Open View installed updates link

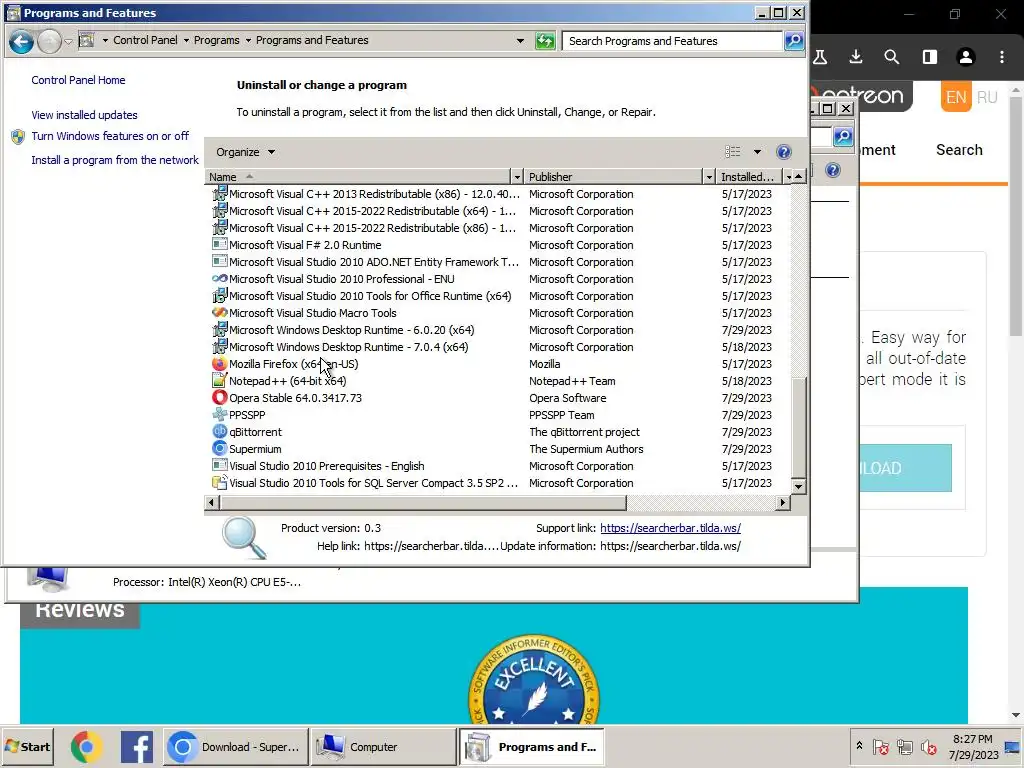coord(84,115)
